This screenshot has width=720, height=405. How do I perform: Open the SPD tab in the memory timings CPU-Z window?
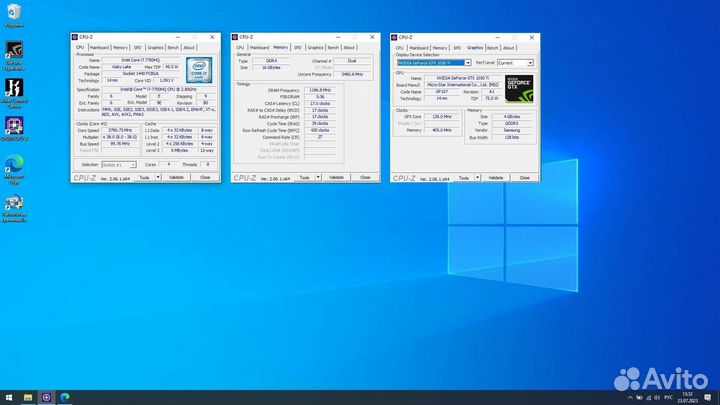coord(298,48)
